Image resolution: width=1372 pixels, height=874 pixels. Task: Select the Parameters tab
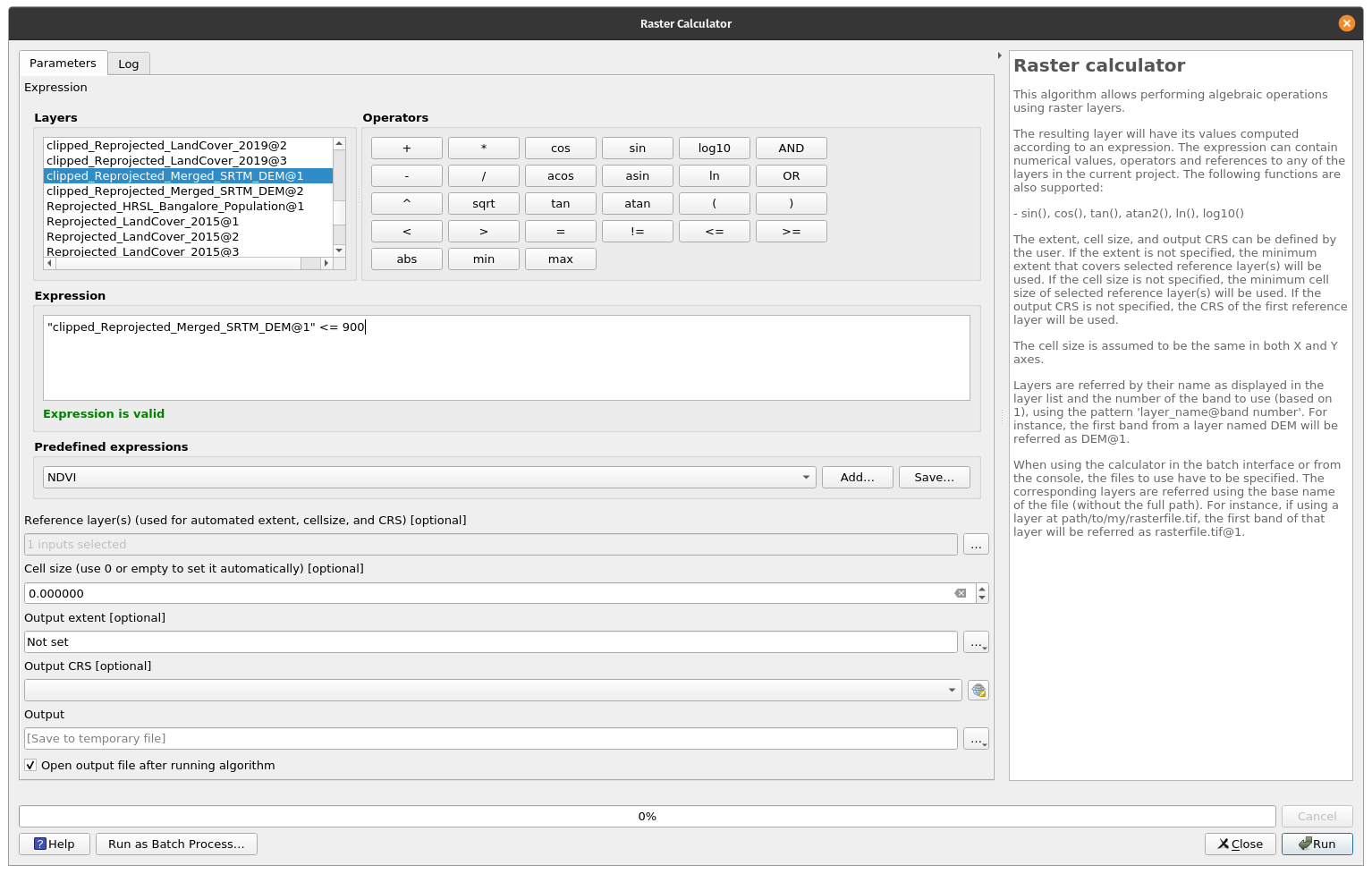pyautogui.click(x=63, y=63)
